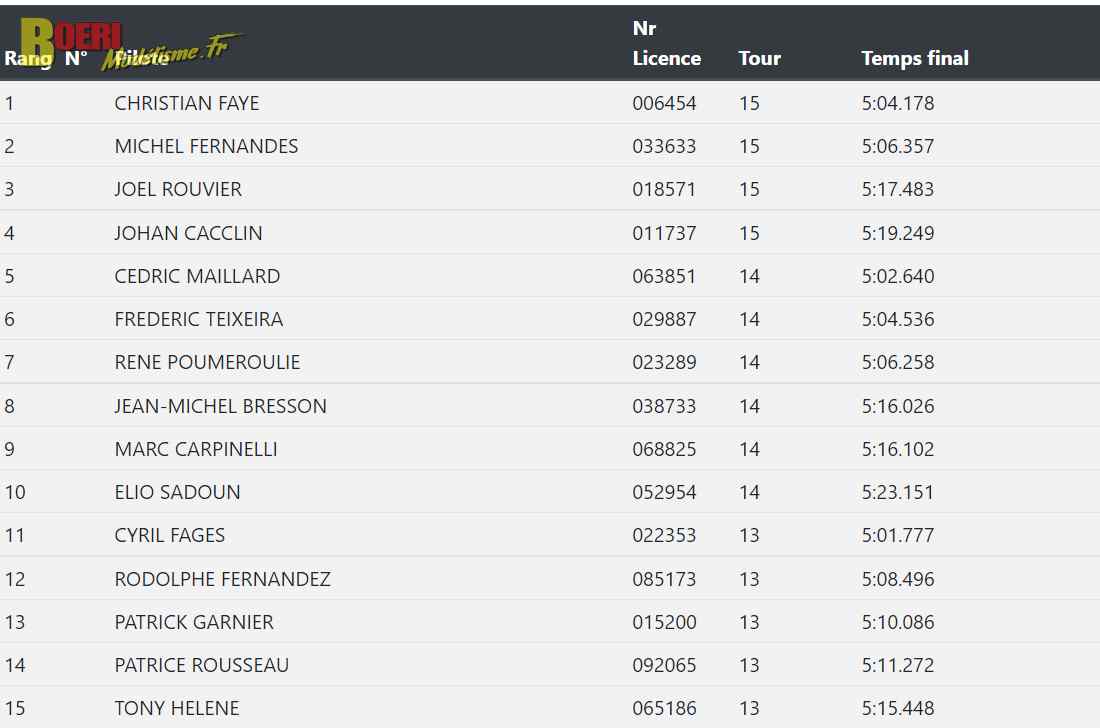Viewport: 1100px width, 728px height.
Task: Click FREDERIC TEIXEIRA's final time 5:04.536
Action: [x=898, y=319]
